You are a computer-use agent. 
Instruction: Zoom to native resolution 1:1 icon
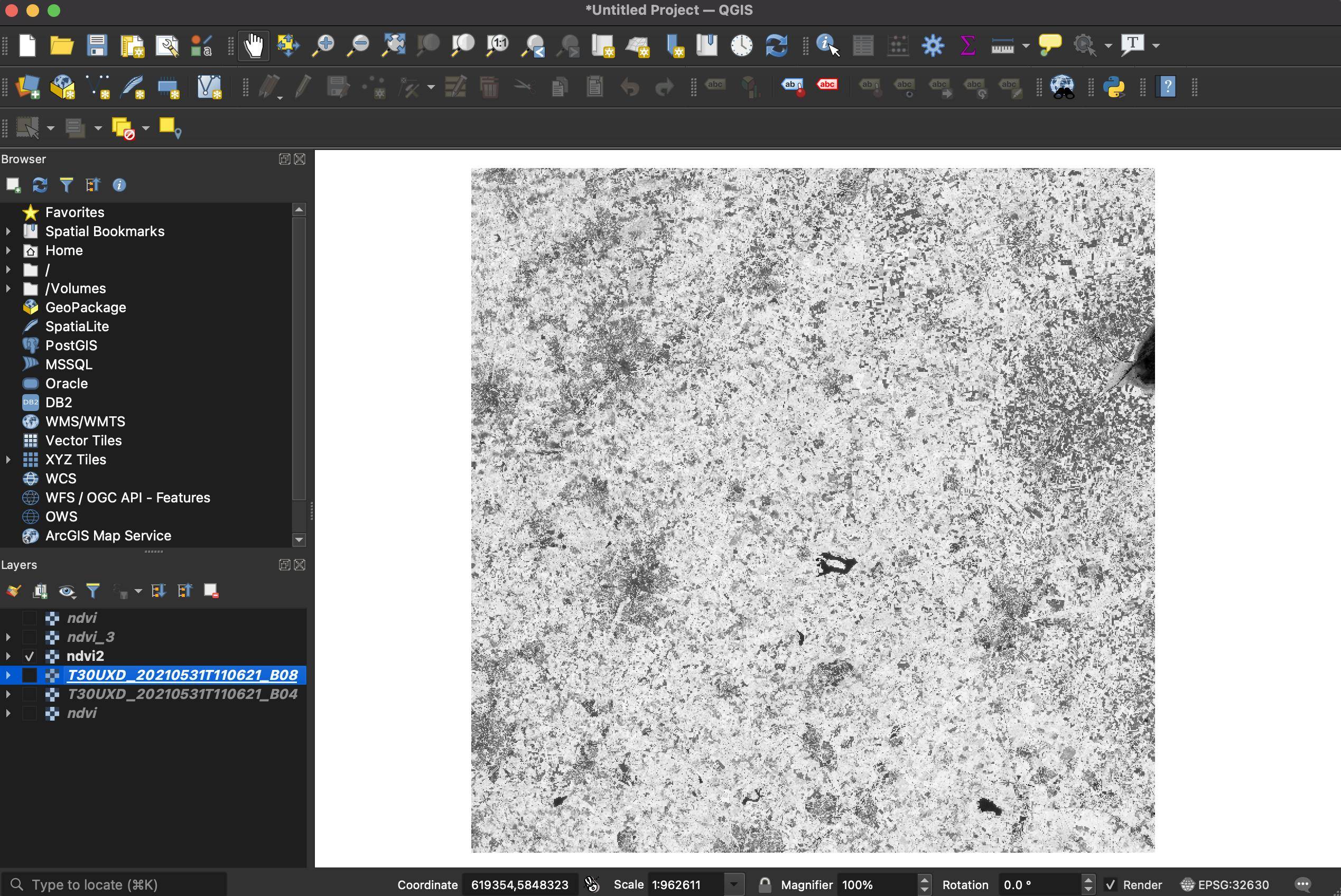point(498,45)
